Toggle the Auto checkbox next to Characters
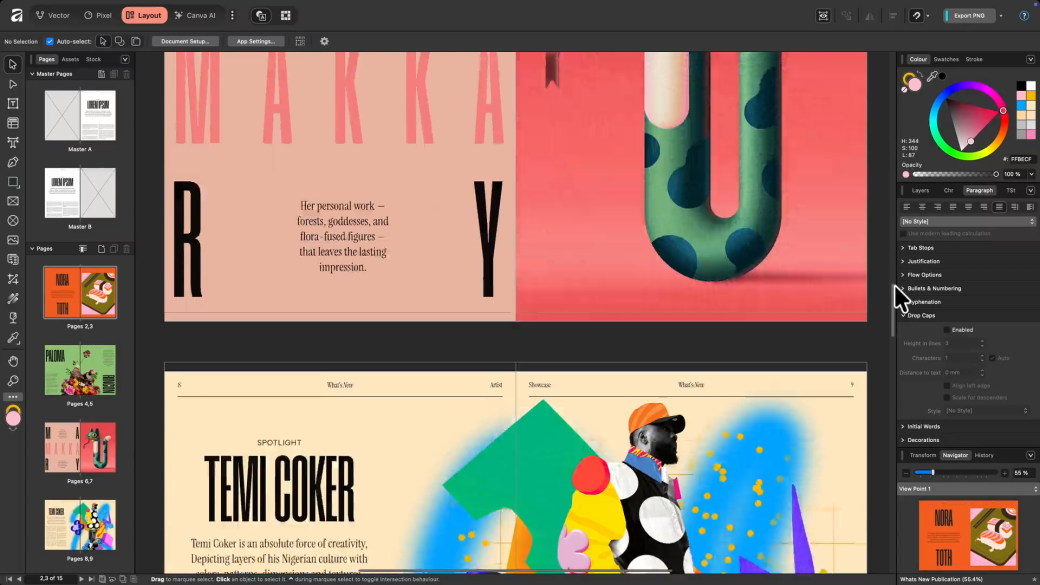This screenshot has height=585, width=1040. click(992, 357)
